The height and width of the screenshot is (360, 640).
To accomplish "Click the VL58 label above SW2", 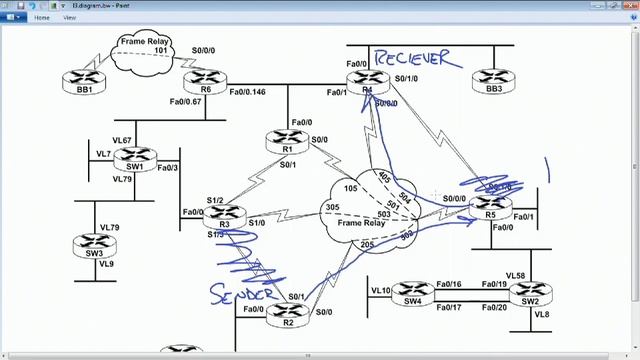I will (516, 276).
